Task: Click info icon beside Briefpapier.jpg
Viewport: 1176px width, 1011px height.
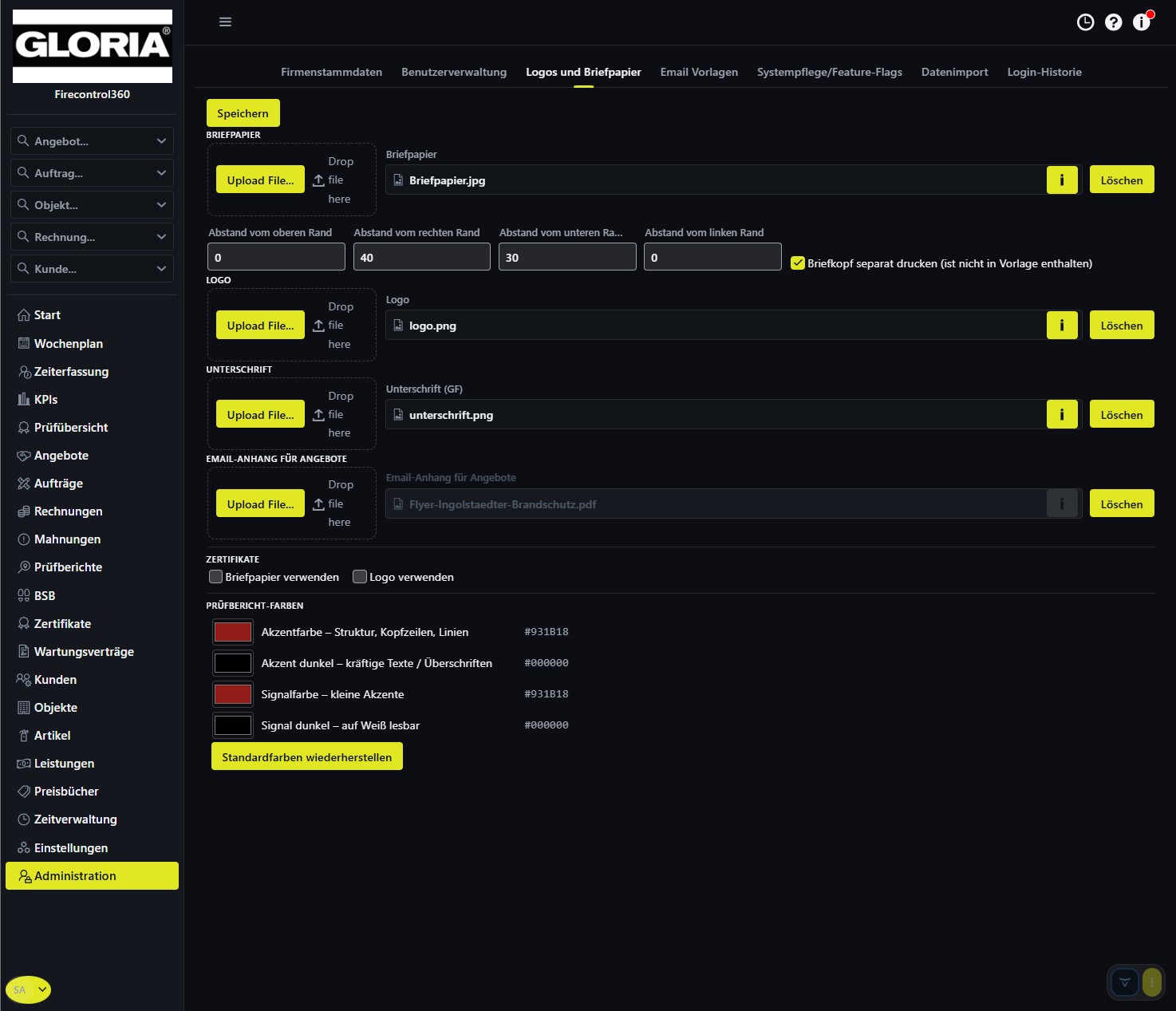Action: pyautogui.click(x=1062, y=180)
